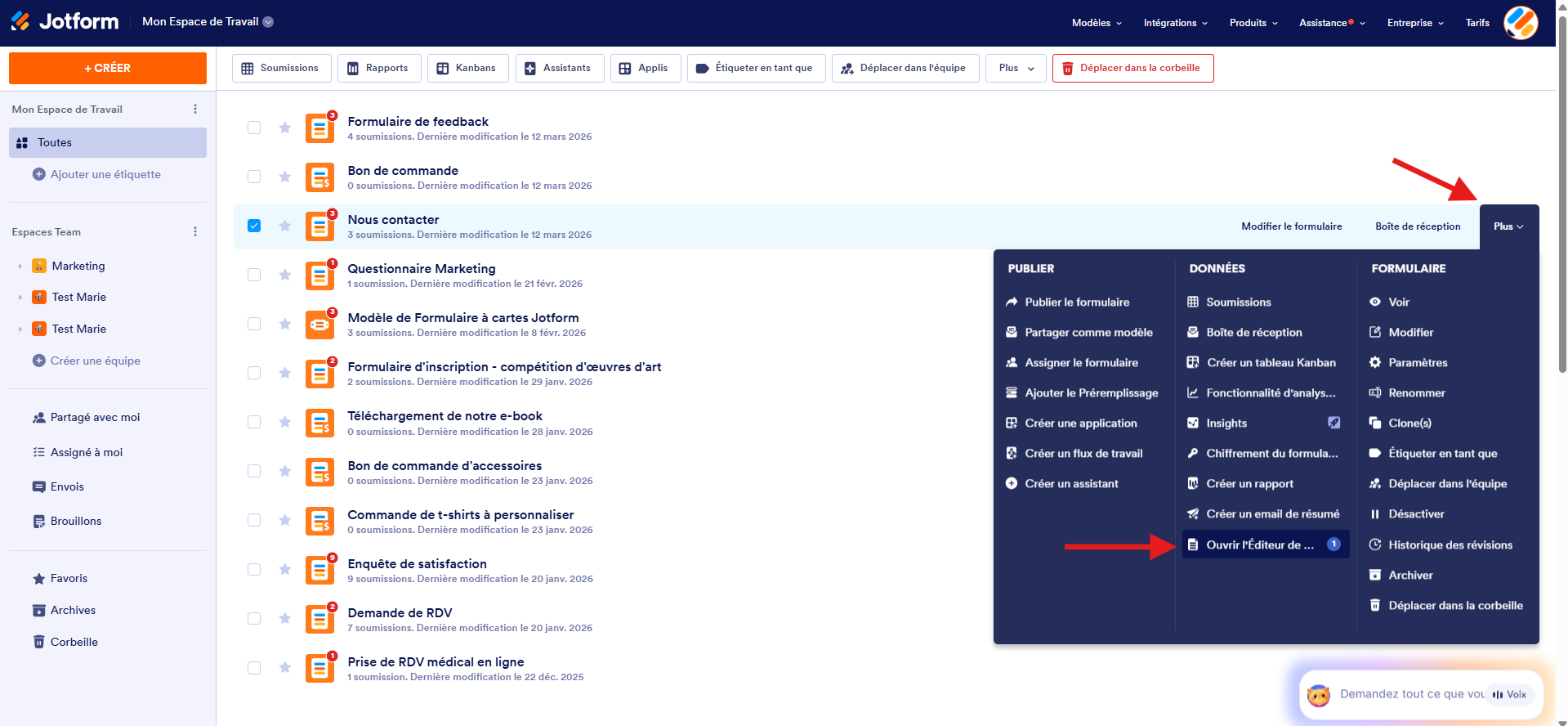This screenshot has height=726, width=1568.
Task: Click the Jotform logo
Action: pyautogui.click(x=65, y=21)
